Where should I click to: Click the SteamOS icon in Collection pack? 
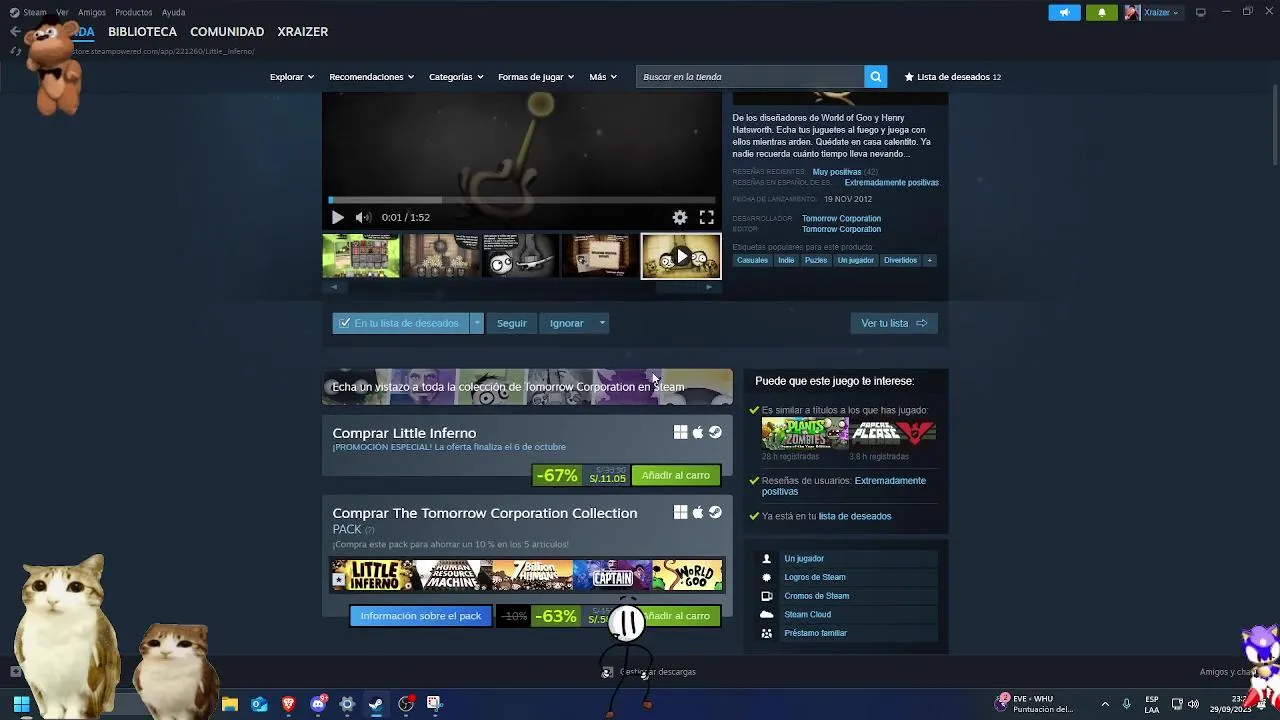click(x=715, y=512)
